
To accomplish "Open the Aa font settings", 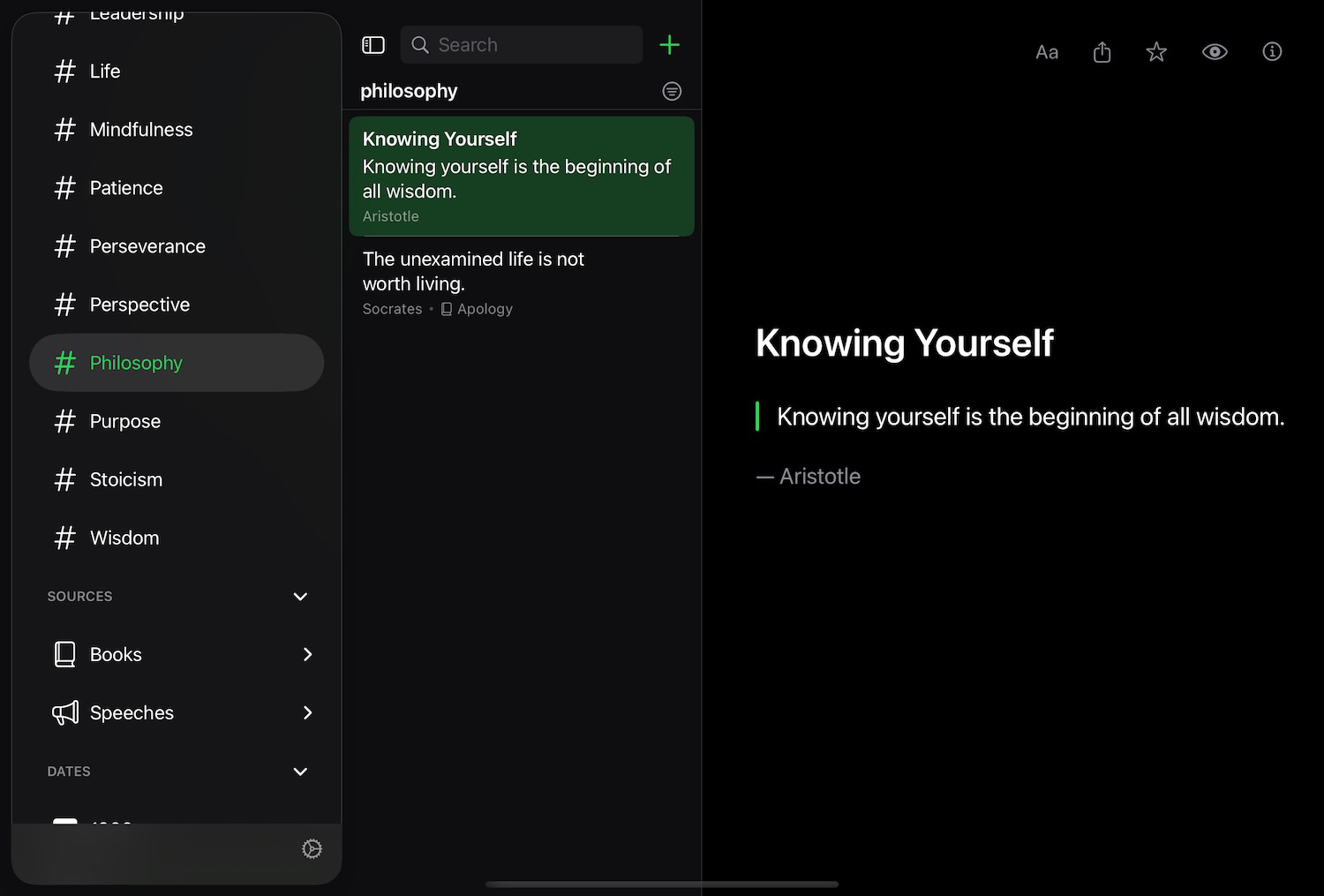I will tap(1047, 53).
